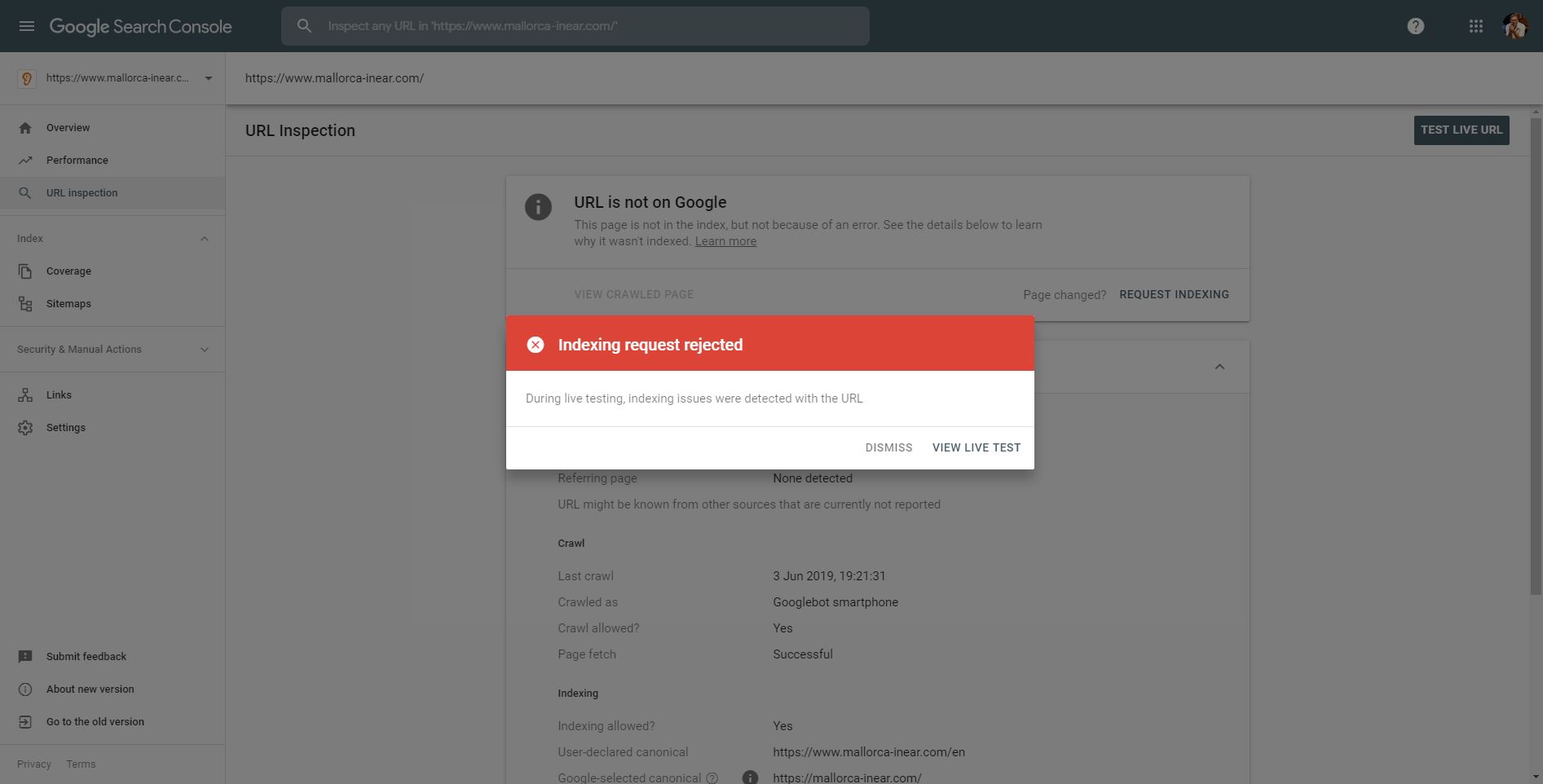Click the info icon beside URL is not on Google
The height and width of the screenshot is (784, 1543).
pos(538,207)
